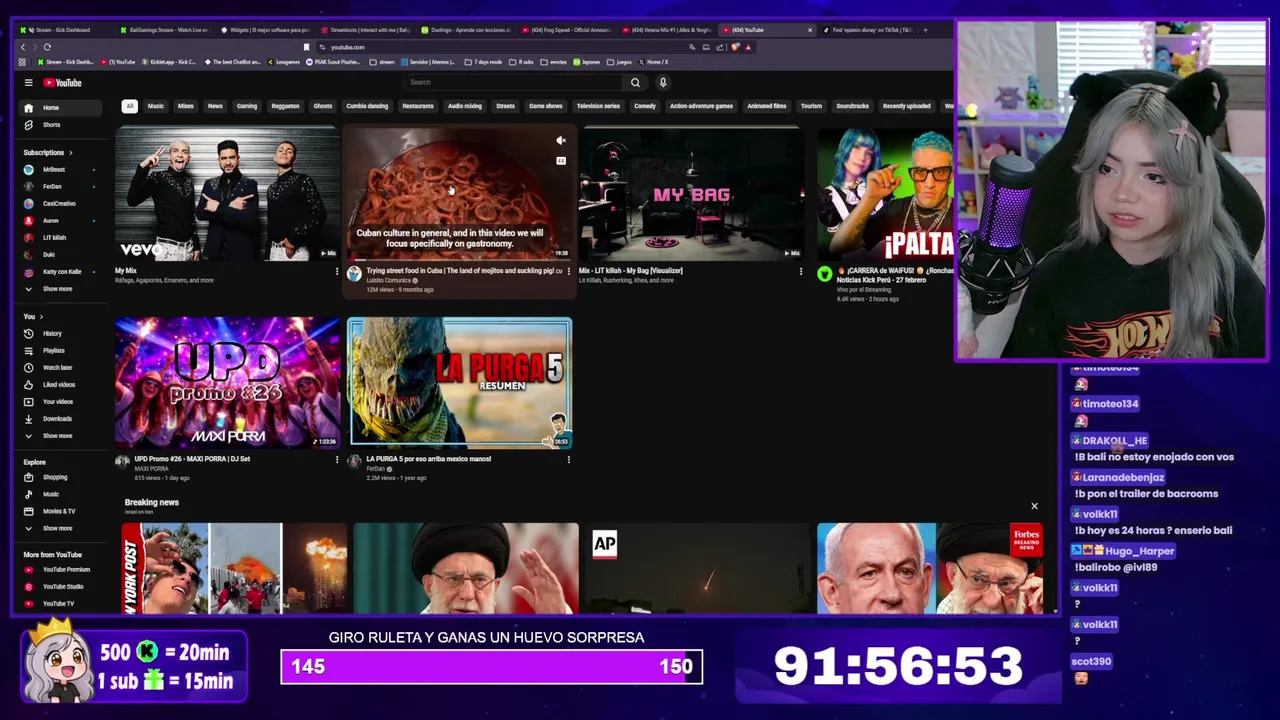Click the YouTube logo
Viewport: 1280px width, 720px height.
[62, 83]
